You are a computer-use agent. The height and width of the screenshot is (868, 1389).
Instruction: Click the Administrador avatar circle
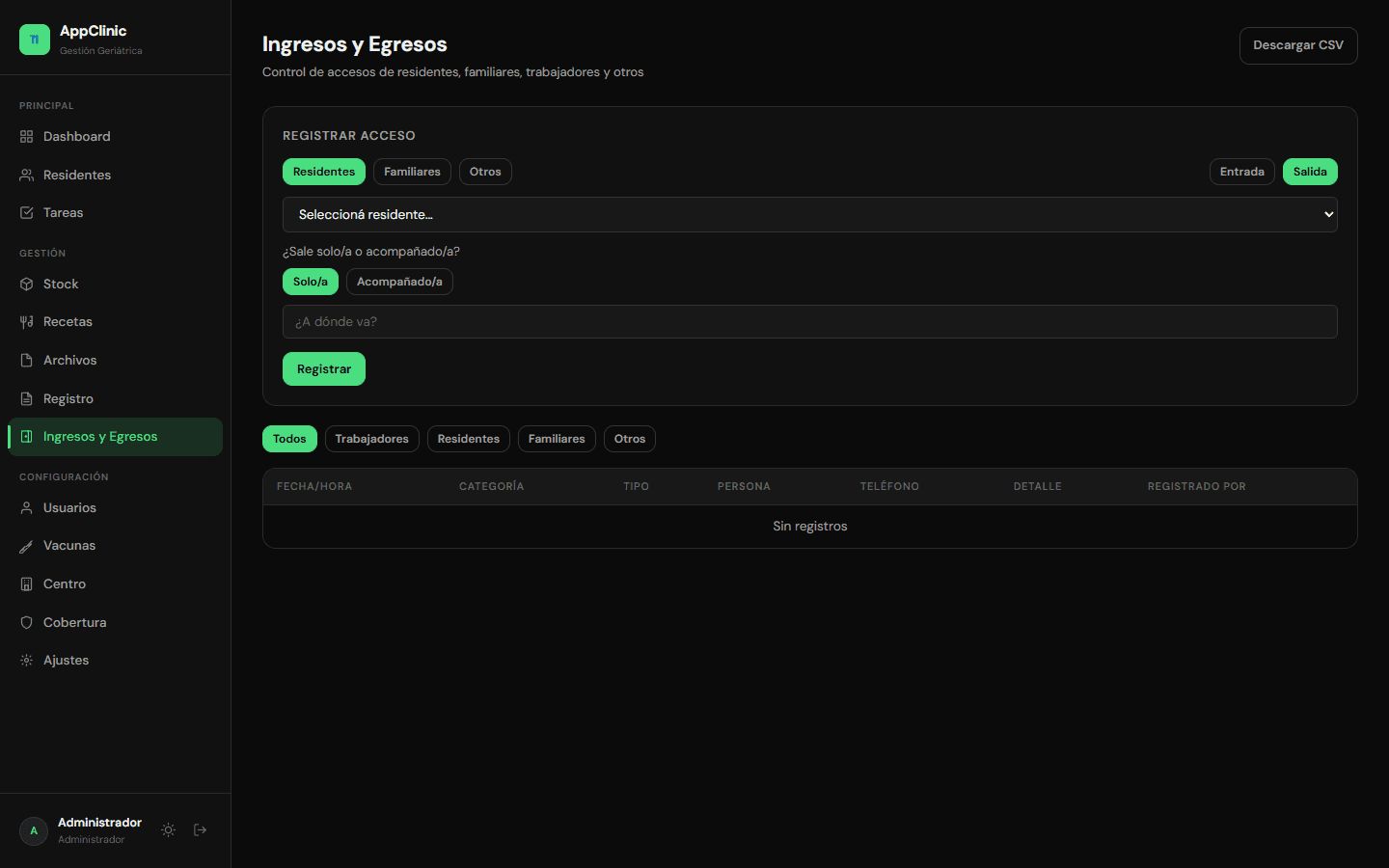tap(34, 830)
